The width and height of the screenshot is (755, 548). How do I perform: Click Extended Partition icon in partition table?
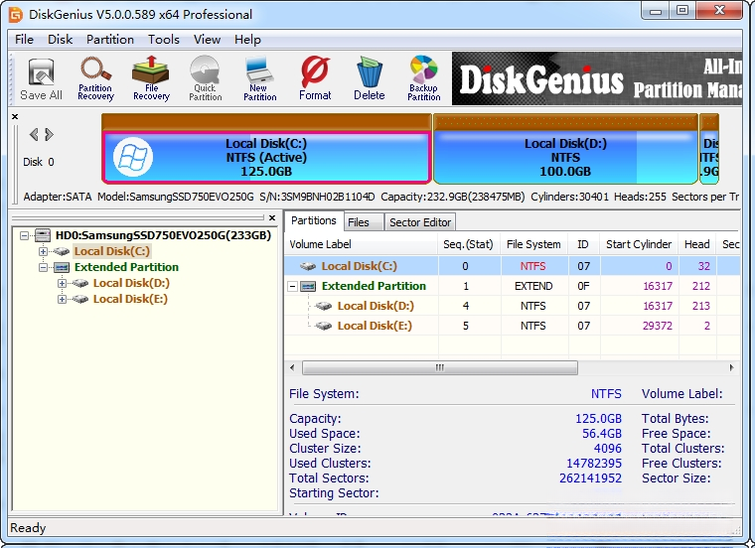(308, 286)
